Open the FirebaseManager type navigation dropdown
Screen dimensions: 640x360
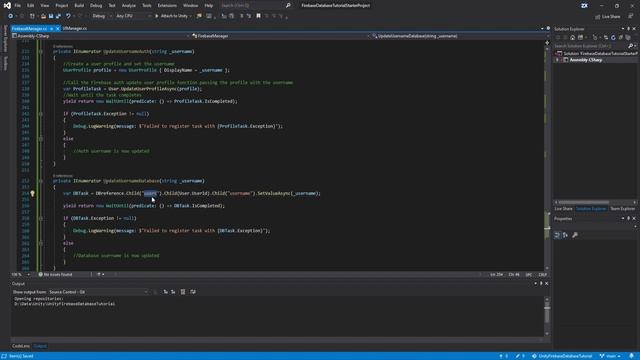coord(280,36)
